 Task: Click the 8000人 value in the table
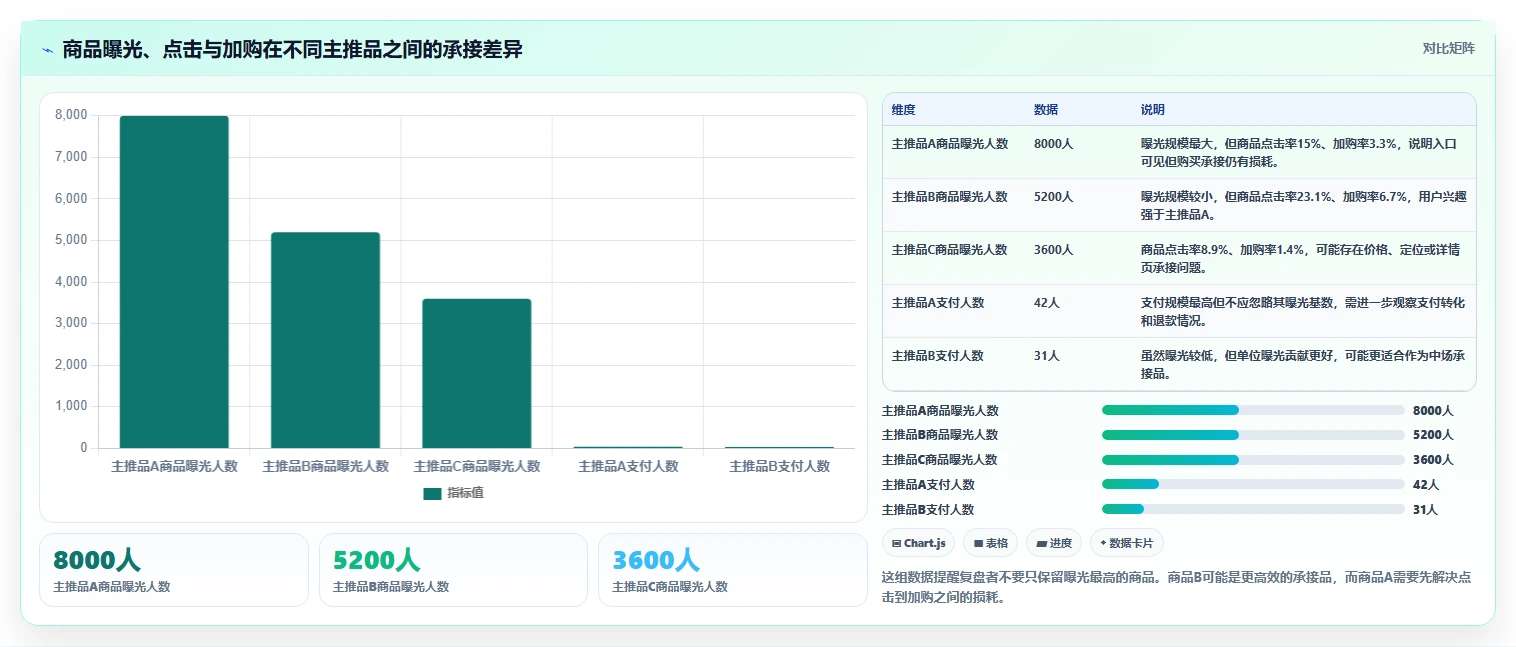coord(1053,144)
